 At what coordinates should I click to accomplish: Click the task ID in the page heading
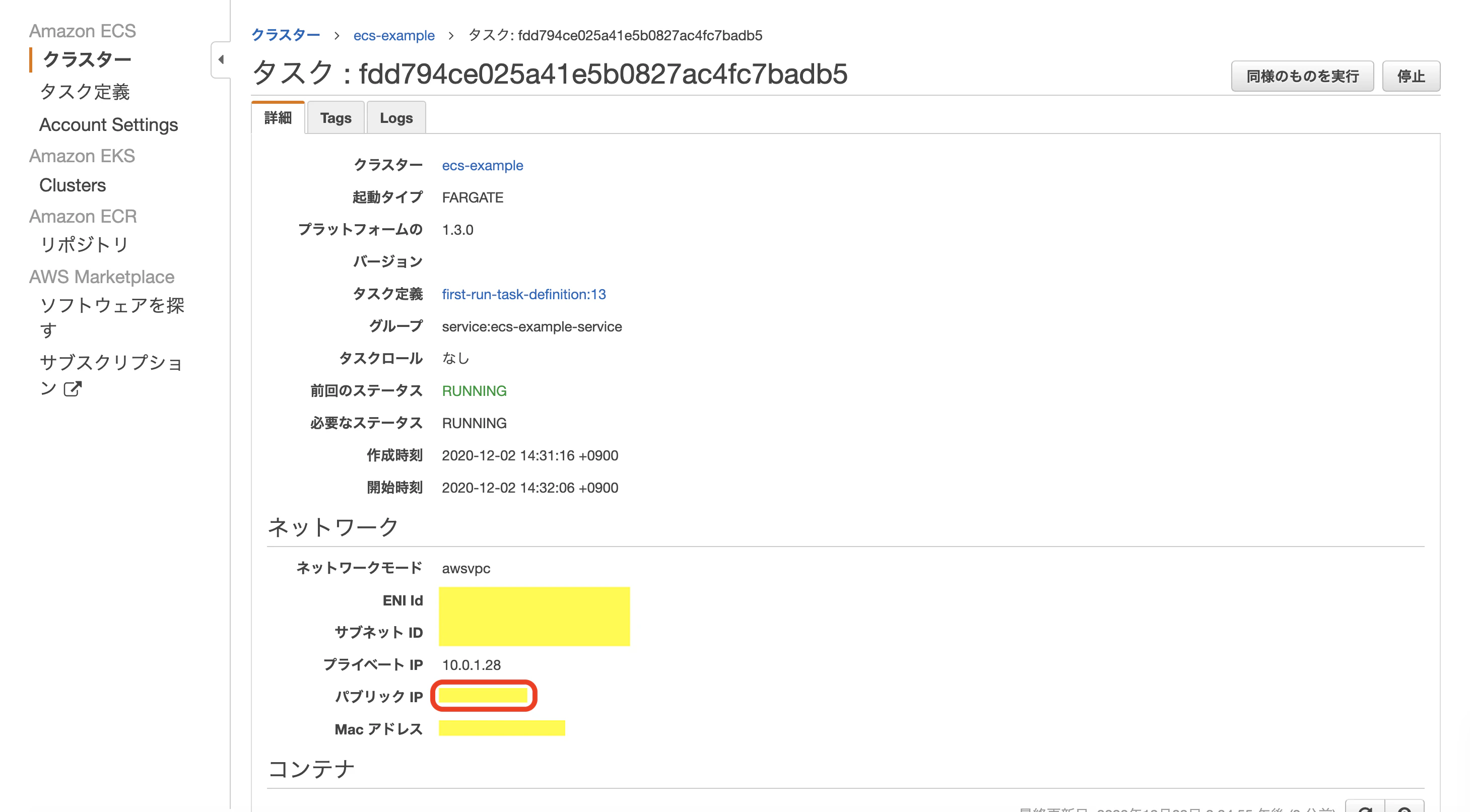pos(603,74)
